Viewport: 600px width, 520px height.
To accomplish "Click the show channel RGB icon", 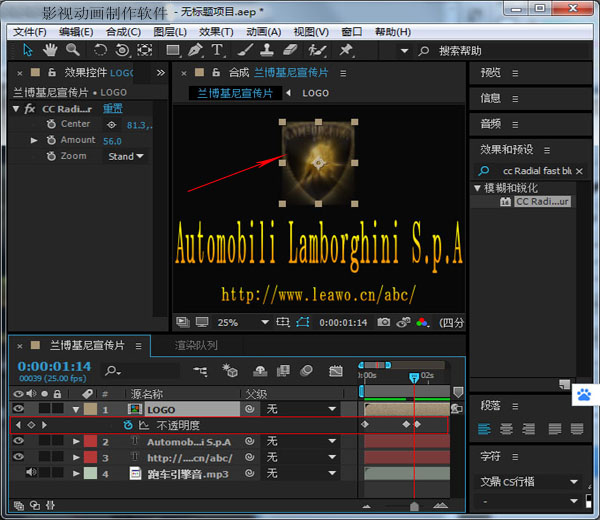I will [x=422, y=323].
